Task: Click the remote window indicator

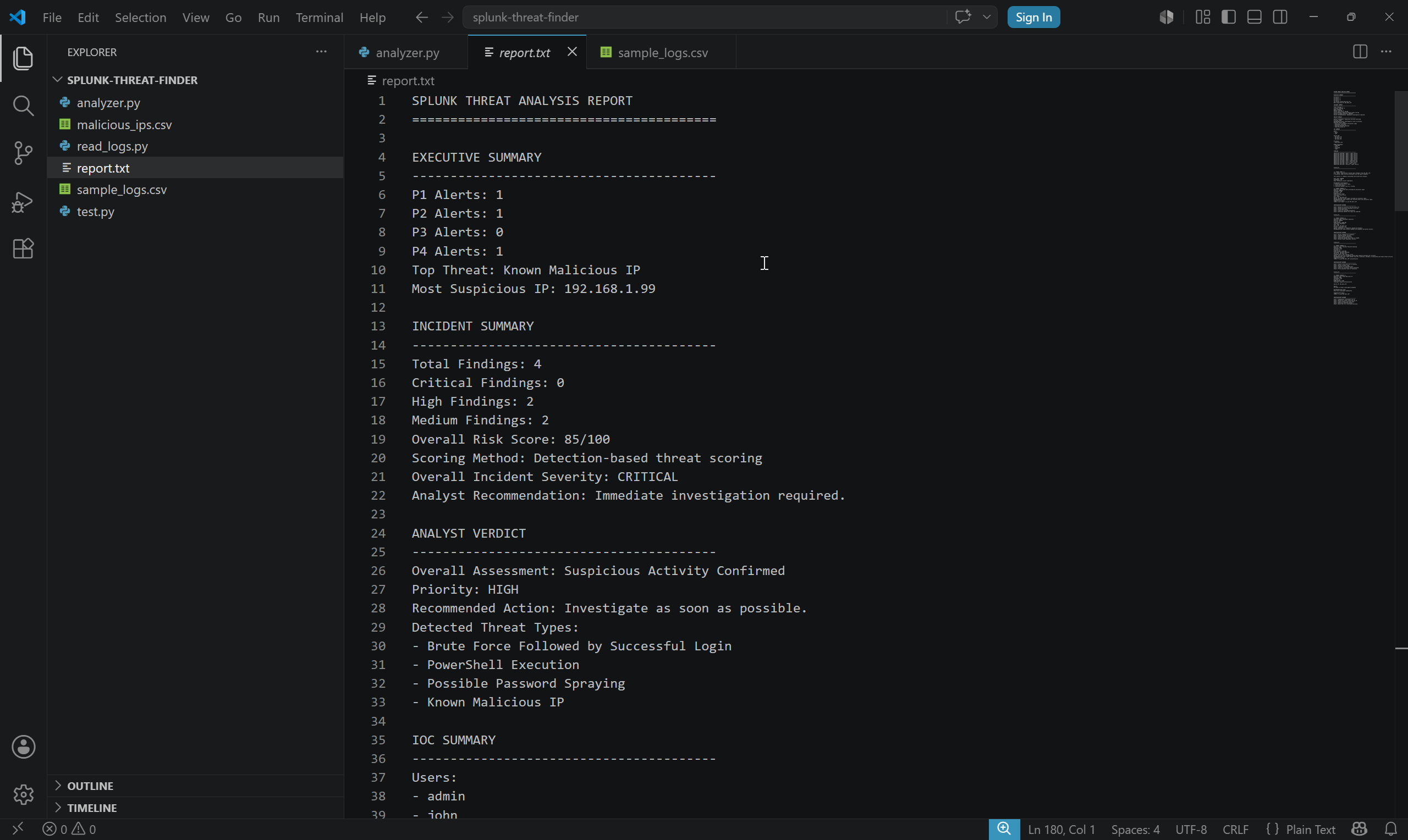Action: pos(18,828)
